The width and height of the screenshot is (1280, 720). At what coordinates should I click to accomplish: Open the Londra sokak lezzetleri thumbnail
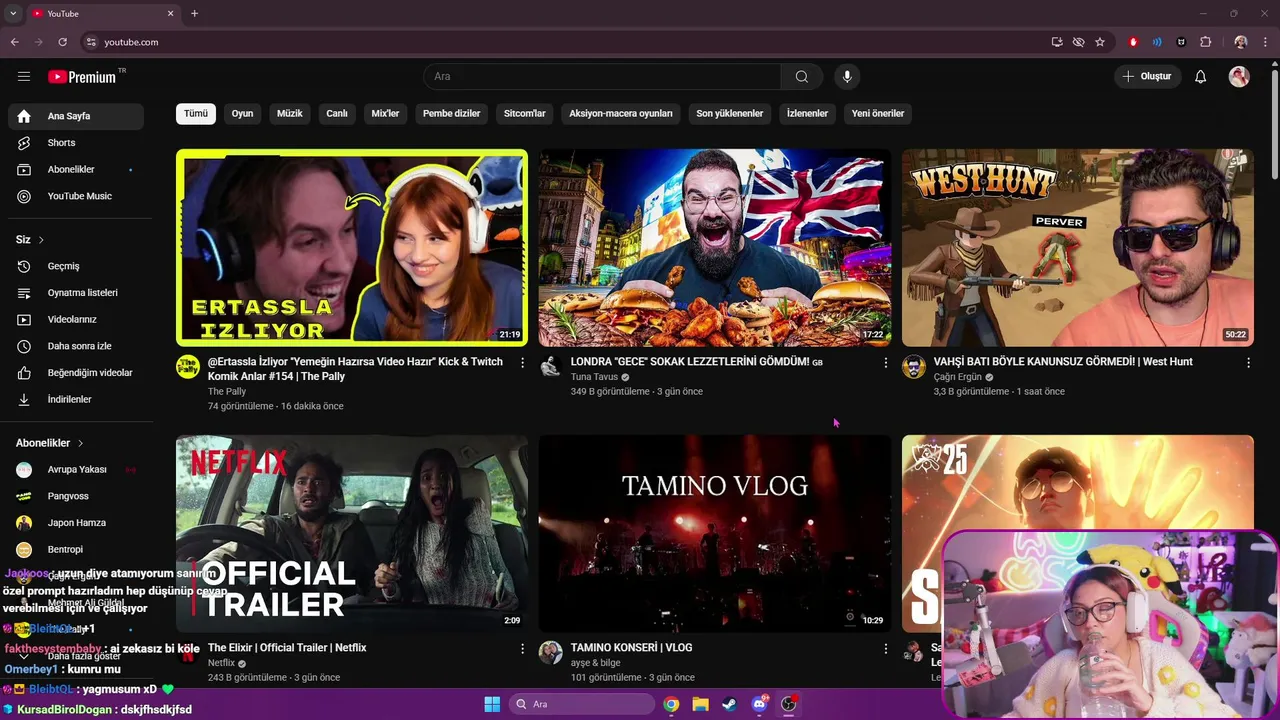[x=715, y=248]
